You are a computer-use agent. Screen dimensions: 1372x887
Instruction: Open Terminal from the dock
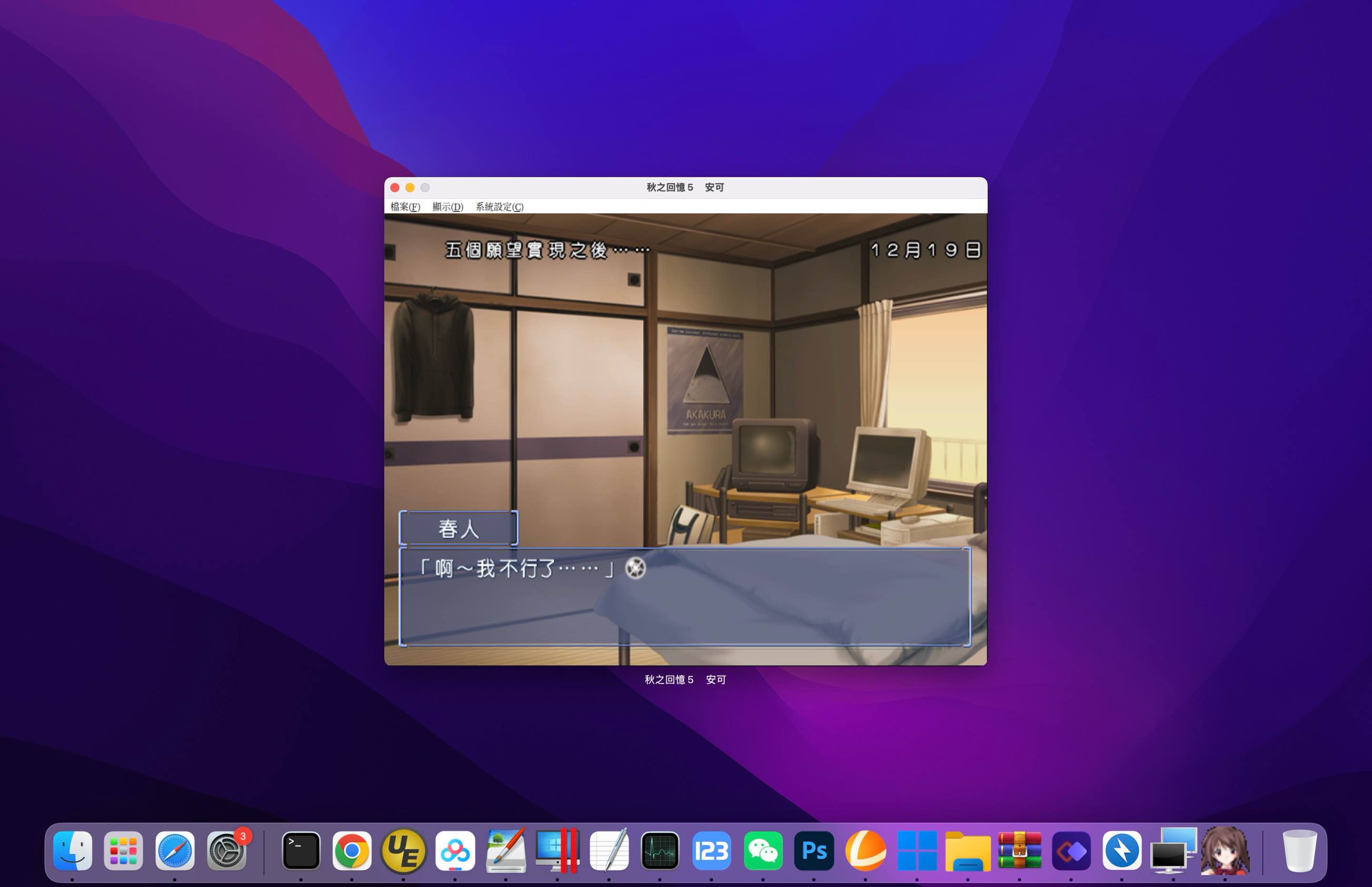coord(301,850)
